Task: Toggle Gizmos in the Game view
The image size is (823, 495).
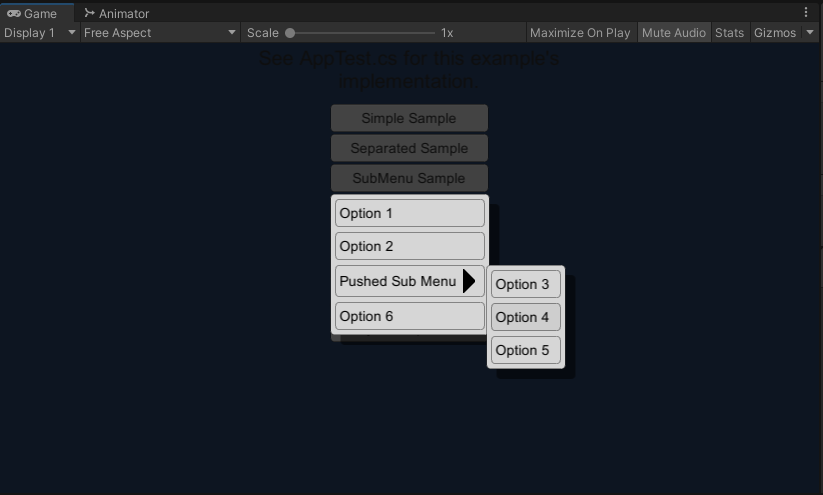Action: tap(775, 33)
